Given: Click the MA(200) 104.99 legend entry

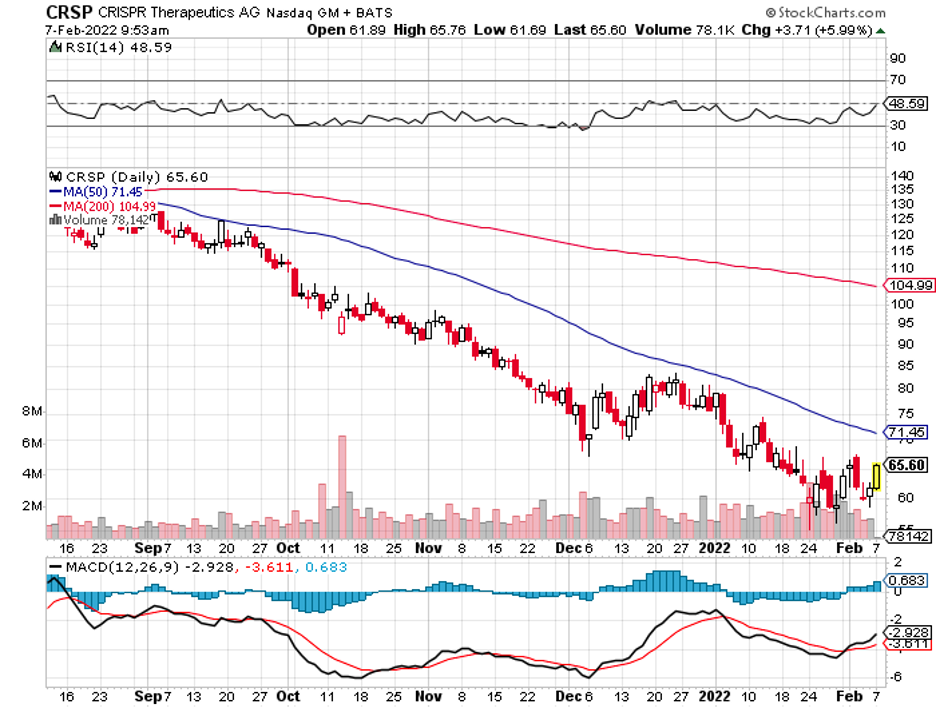Looking at the screenshot, I should coord(102,206).
